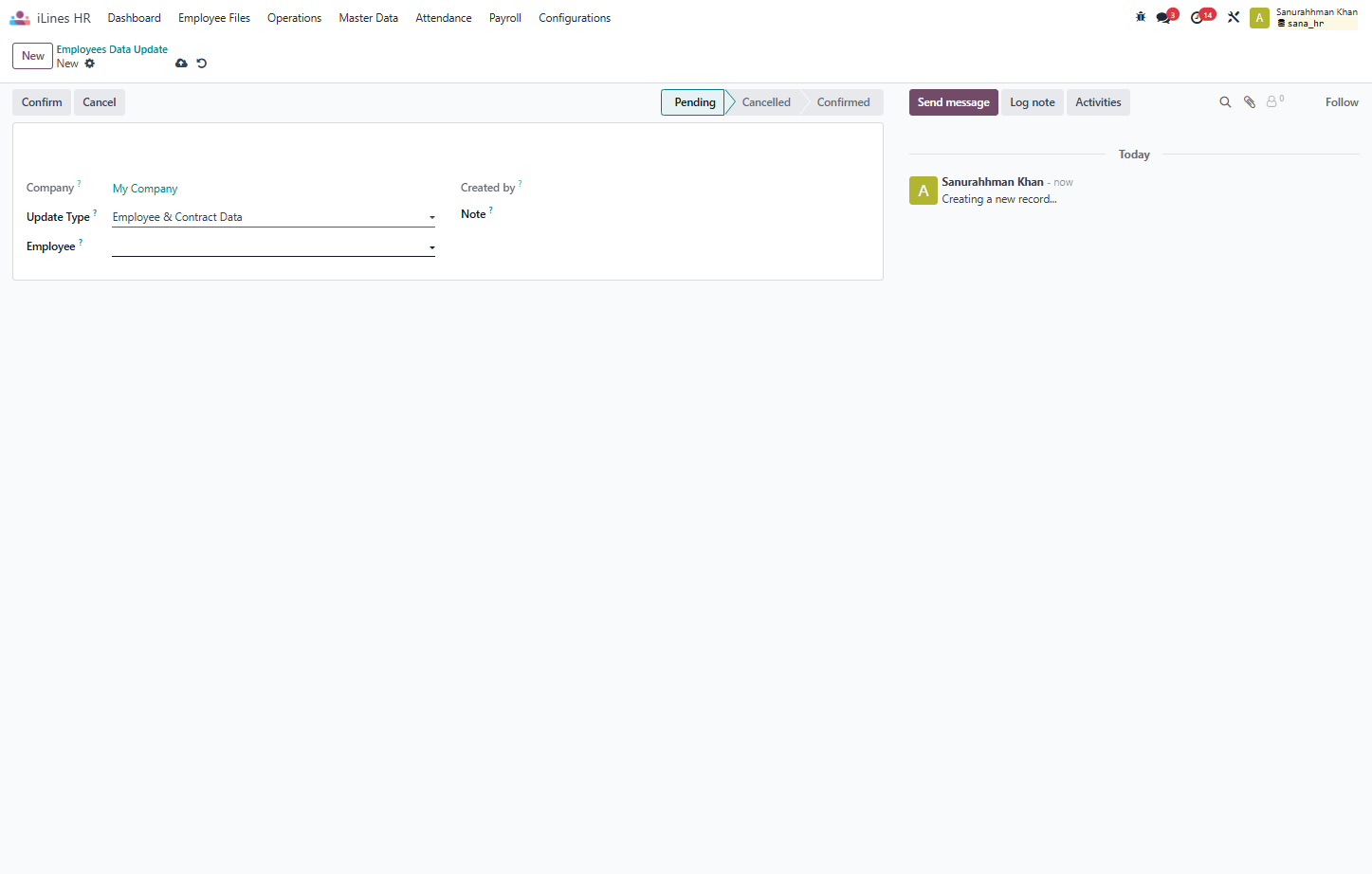Open the iLines HR app logo
The height and width of the screenshot is (874, 1372).
[20, 18]
